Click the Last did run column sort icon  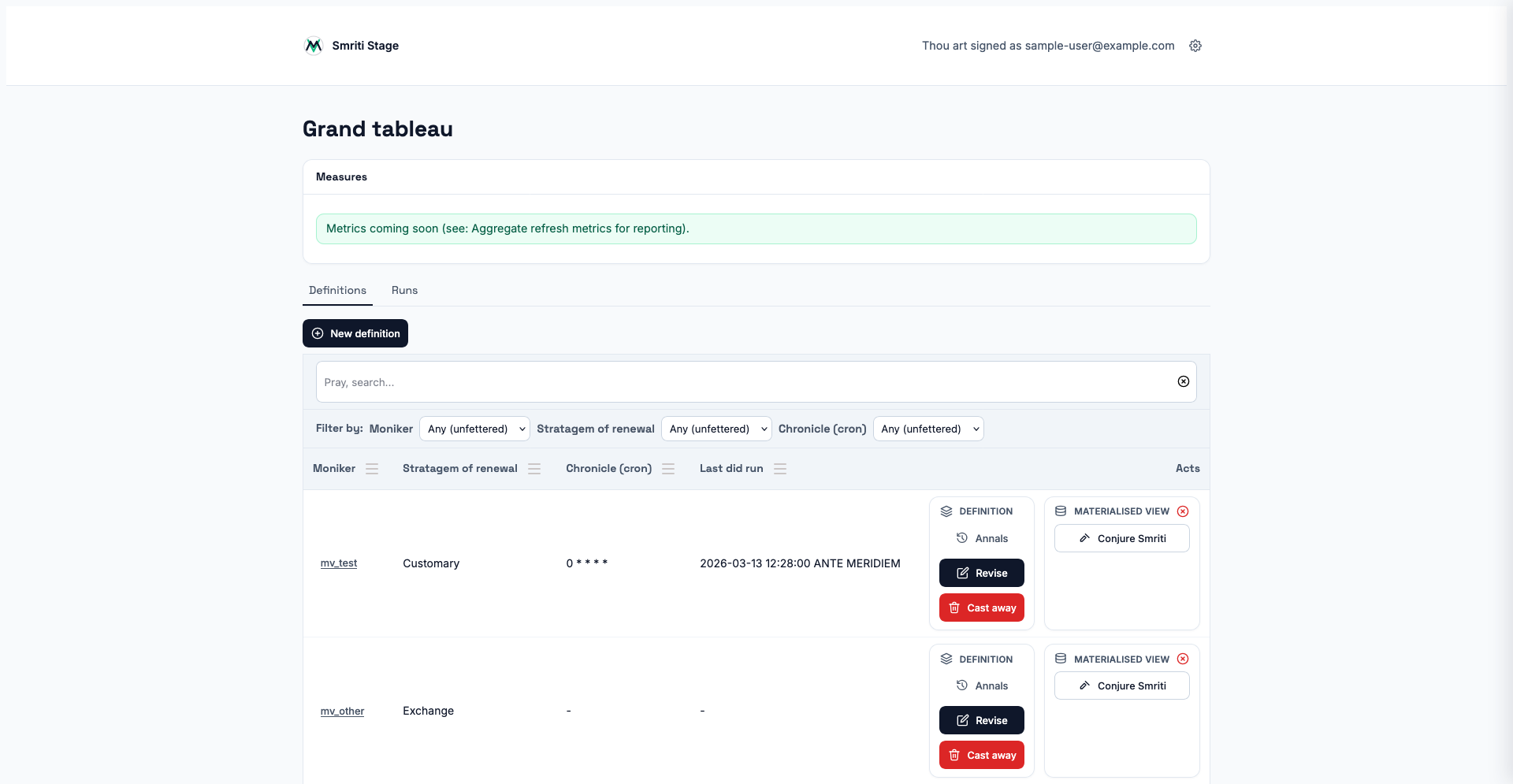(780, 469)
